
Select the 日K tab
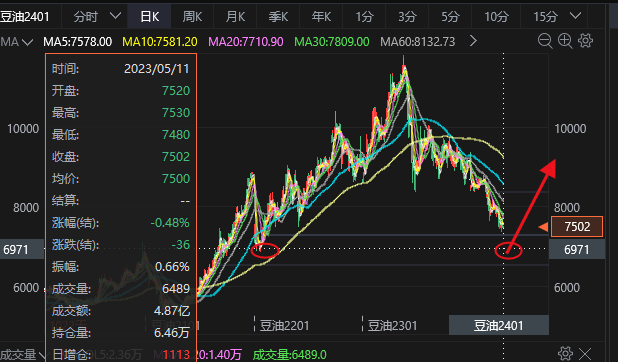tap(150, 17)
